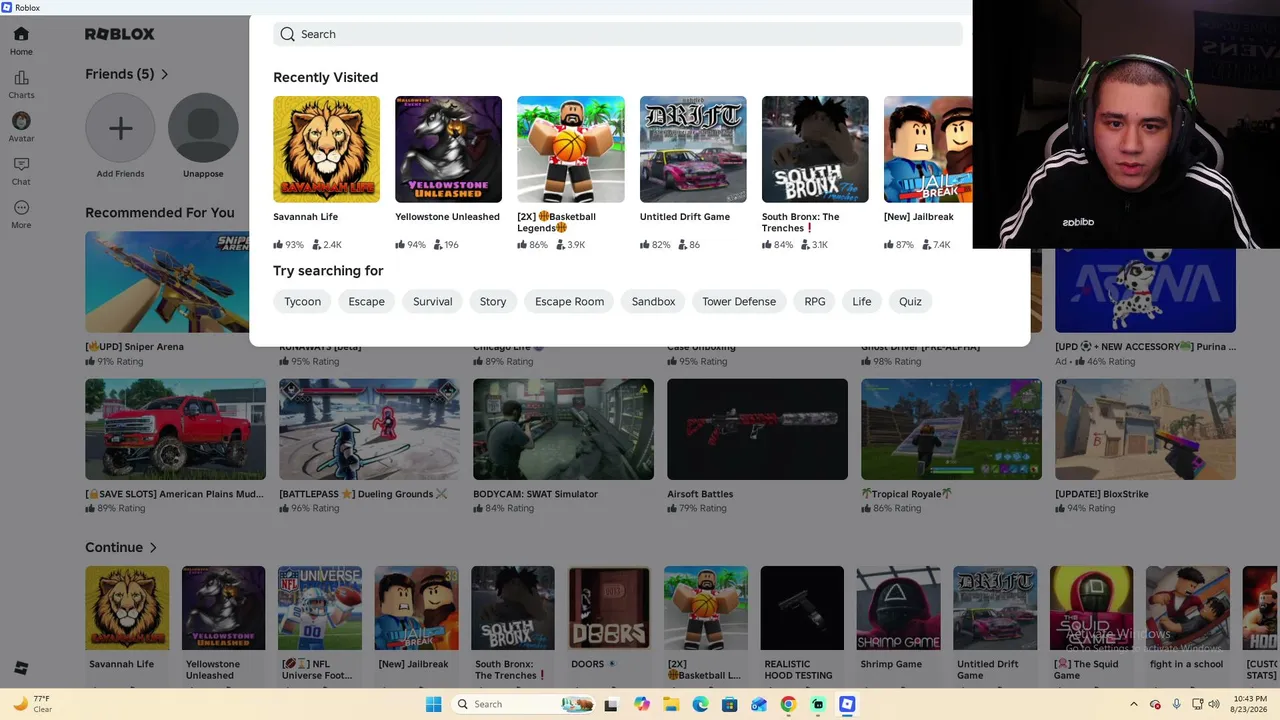Open the Airsoft Battles thumbnail
This screenshot has width=1280, height=720.
click(757, 429)
